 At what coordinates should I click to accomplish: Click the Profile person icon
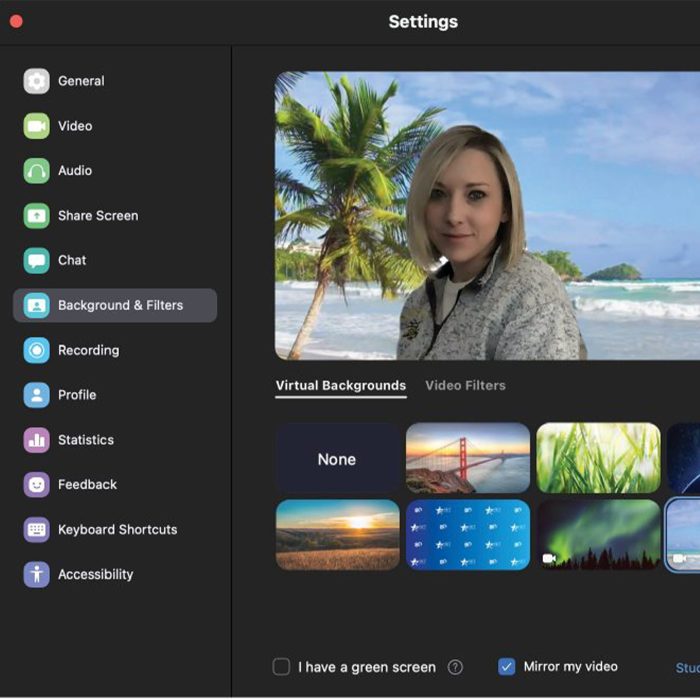(x=36, y=395)
